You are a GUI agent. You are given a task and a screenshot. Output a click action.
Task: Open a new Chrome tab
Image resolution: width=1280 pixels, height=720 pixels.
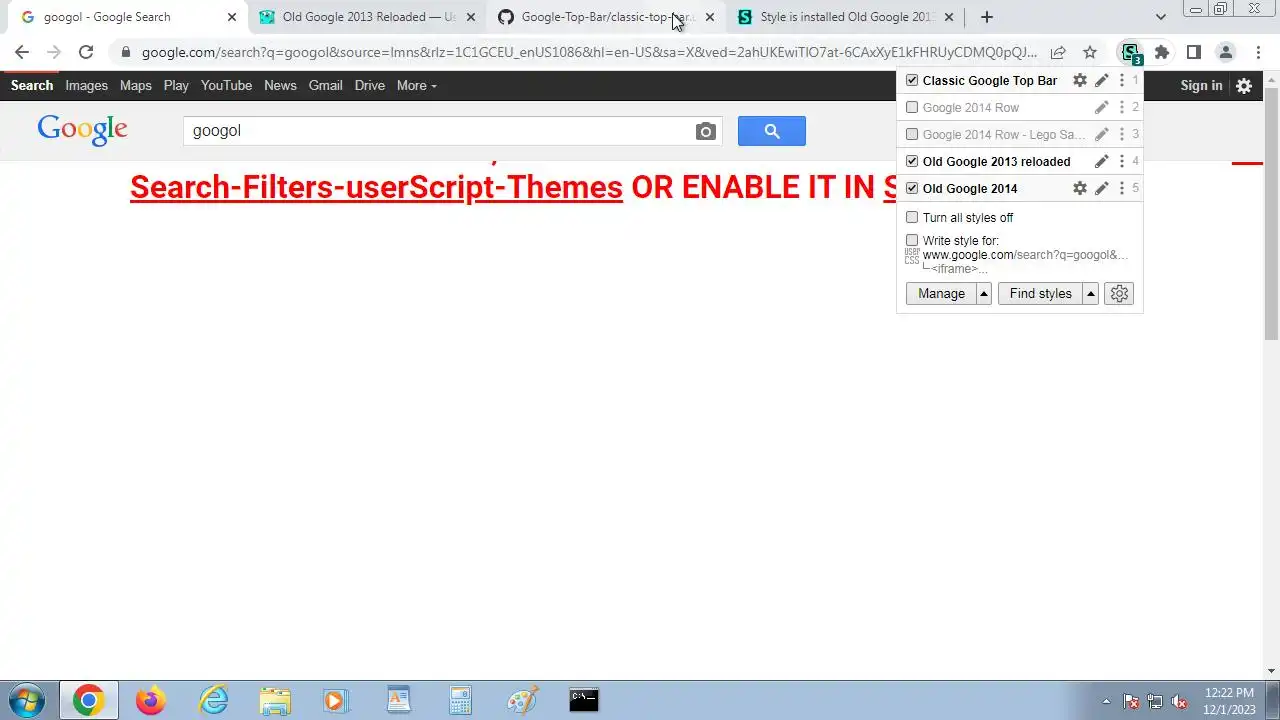[987, 17]
